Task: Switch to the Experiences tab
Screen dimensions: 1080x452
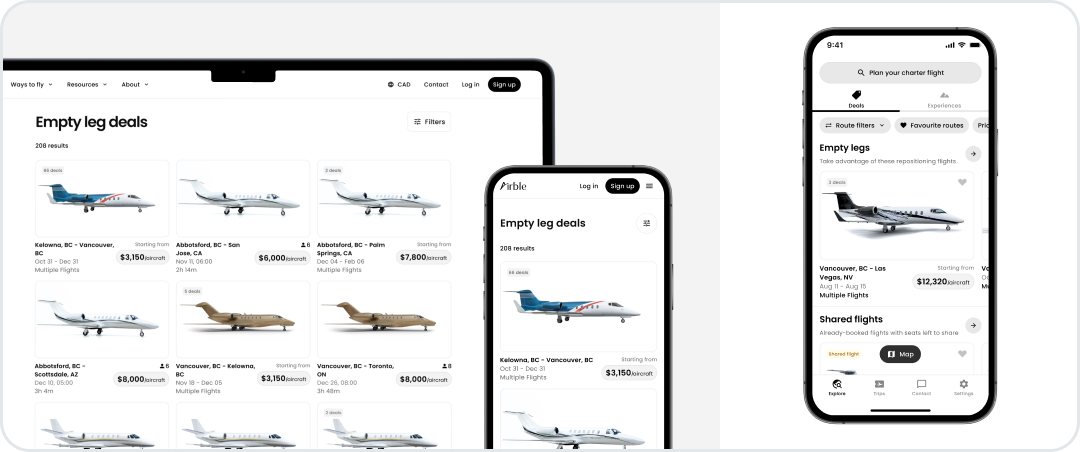Action: pyautogui.click(x=944, y=100)
